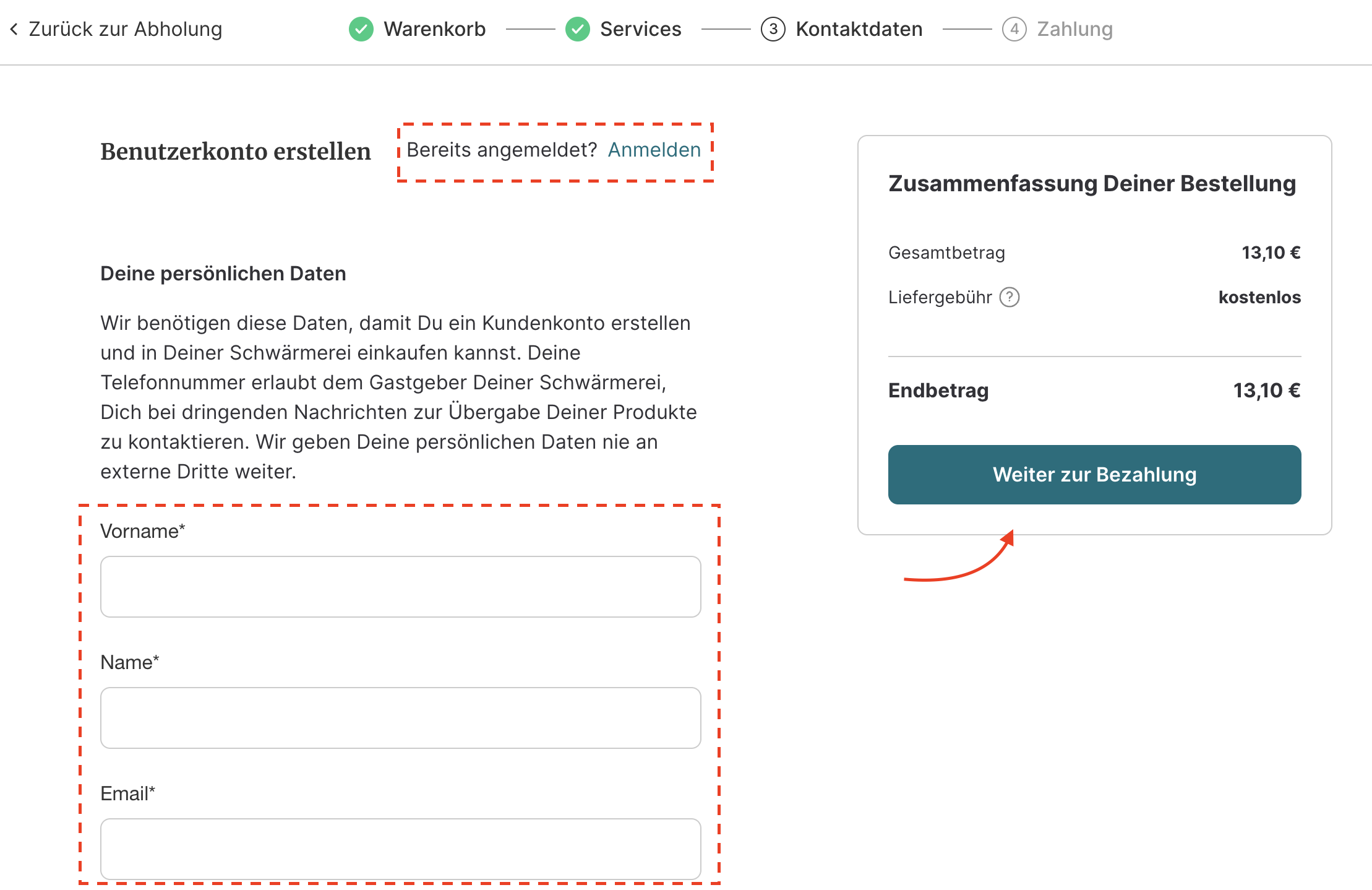Viewport: 1372px width, 890px height.
Task: Click the back chevron arrow icon
Action: point(14,29)
